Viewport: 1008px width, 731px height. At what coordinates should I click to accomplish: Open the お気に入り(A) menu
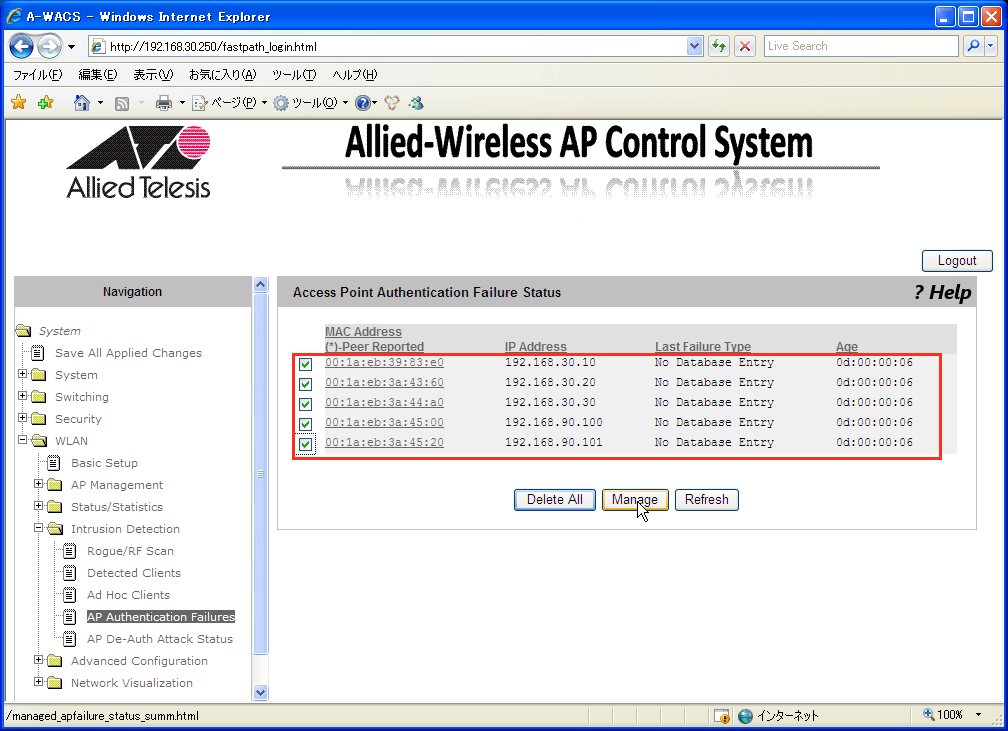pos(222,75)
